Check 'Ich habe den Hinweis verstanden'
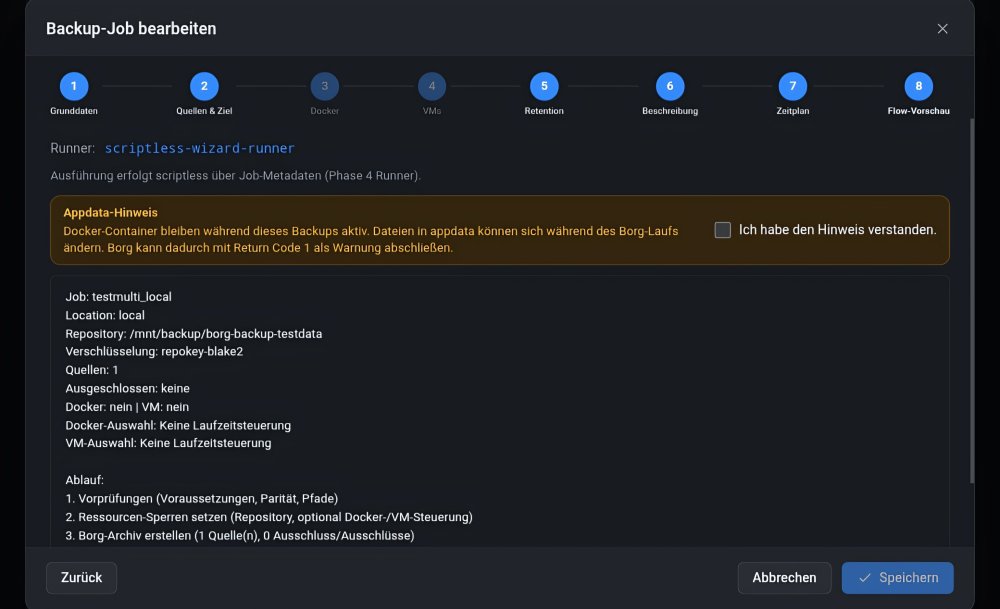This screenshot has width=1000, height=609. pyautogui.click(x=723, y=230)
